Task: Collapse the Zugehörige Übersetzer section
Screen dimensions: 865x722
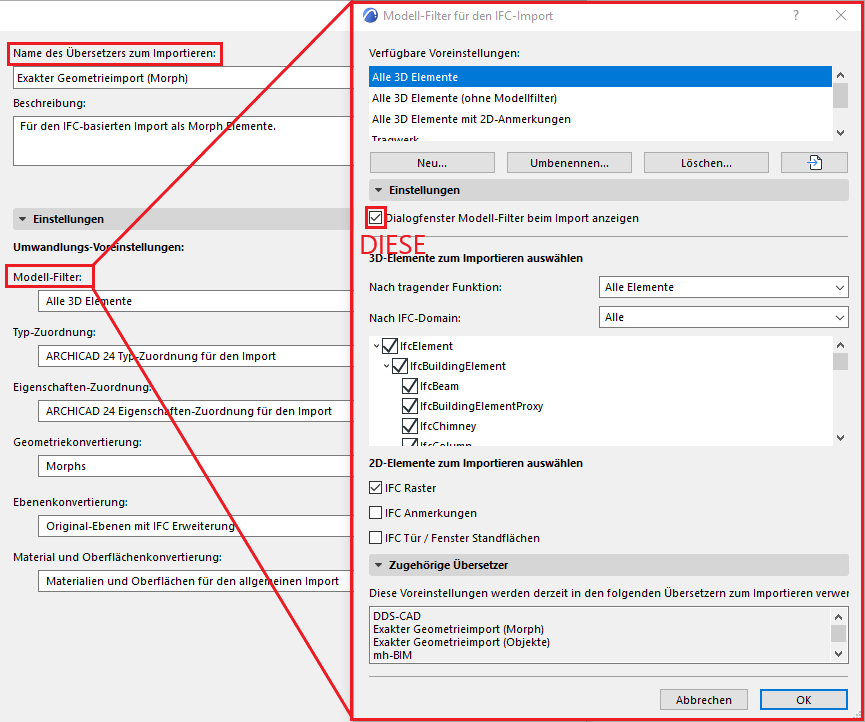Action: coord(379,566)
